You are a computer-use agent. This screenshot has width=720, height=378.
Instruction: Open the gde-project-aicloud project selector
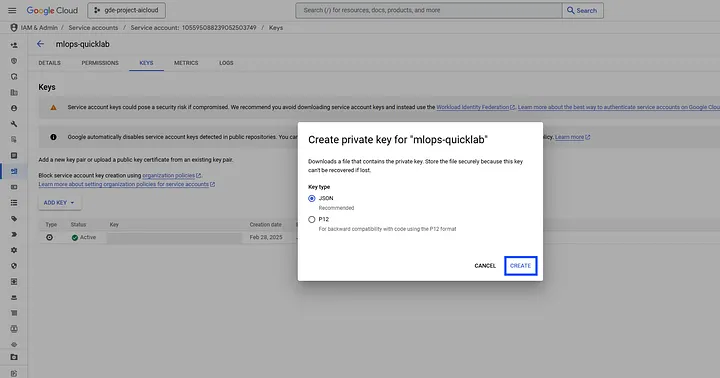[x=126, y=10]
